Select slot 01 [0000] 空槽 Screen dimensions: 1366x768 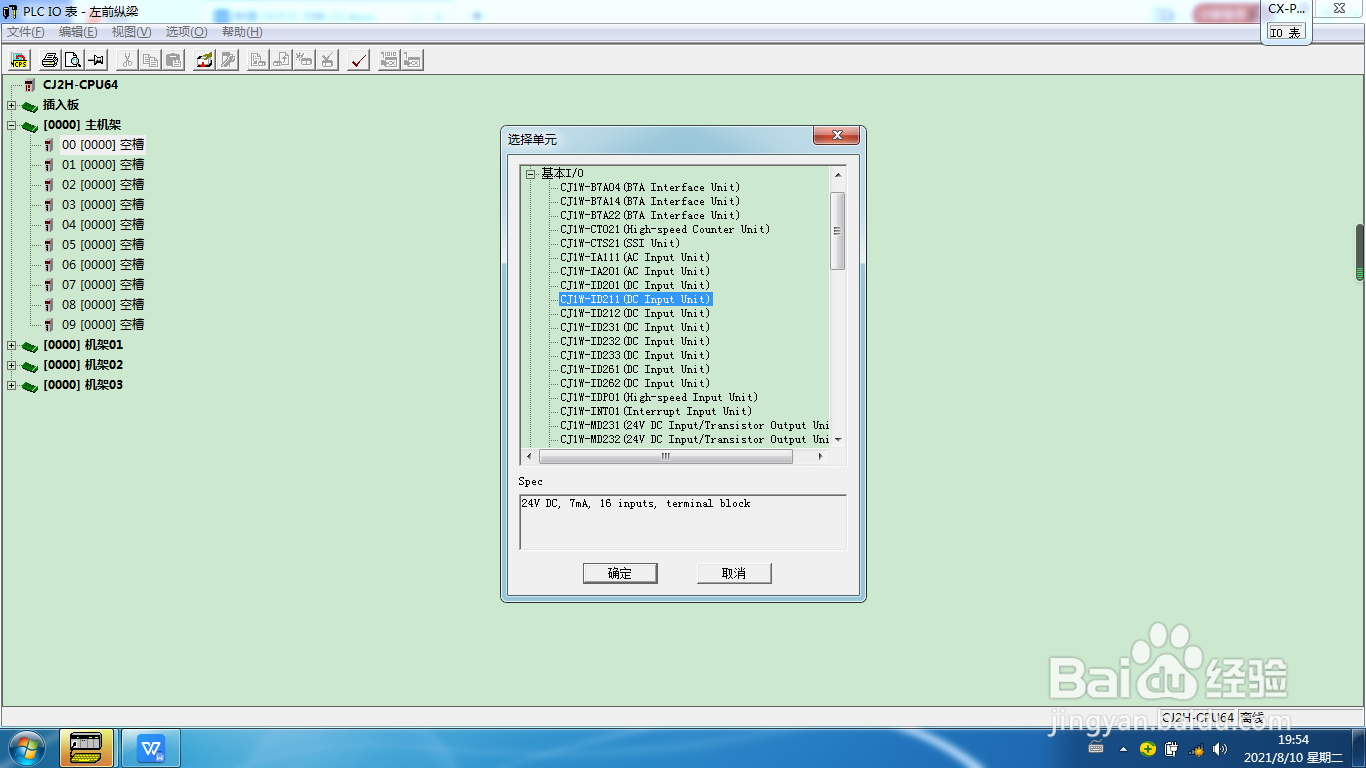(102, 165)
